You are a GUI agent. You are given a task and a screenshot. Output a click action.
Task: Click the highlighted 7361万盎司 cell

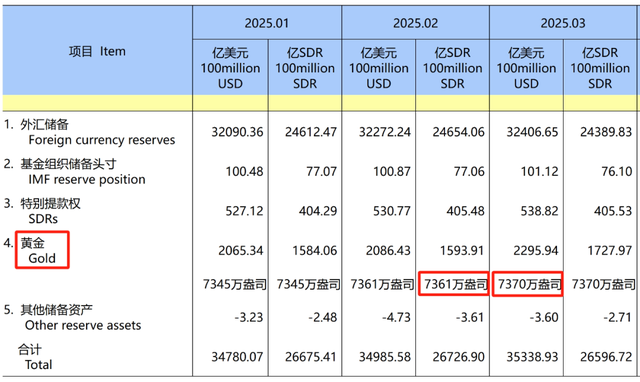(453, 284)
